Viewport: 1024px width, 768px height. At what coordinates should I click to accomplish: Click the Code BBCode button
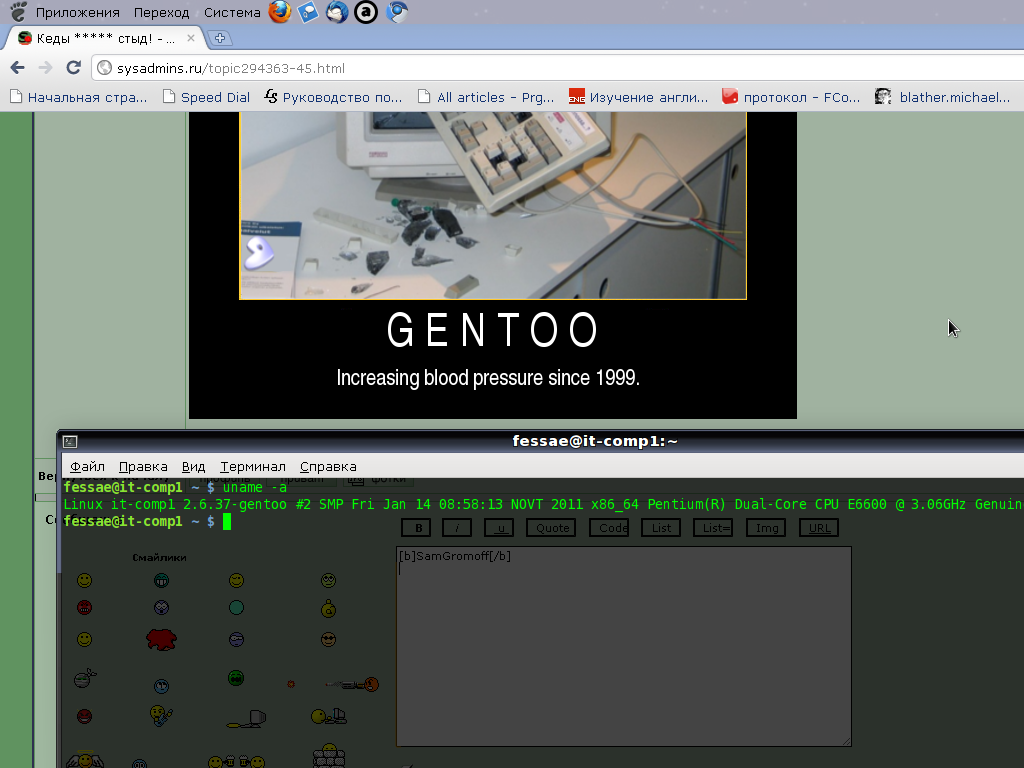[x=609, y=528]
